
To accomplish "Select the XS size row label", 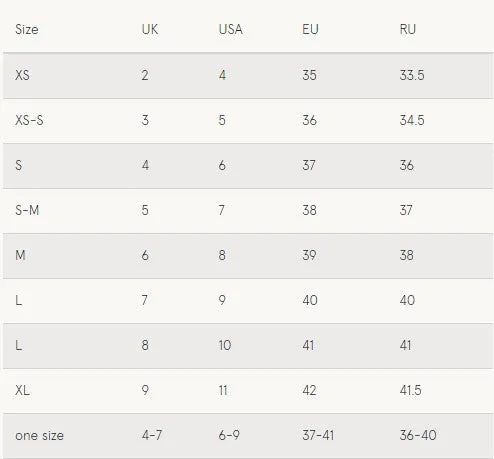I will 22,75.
